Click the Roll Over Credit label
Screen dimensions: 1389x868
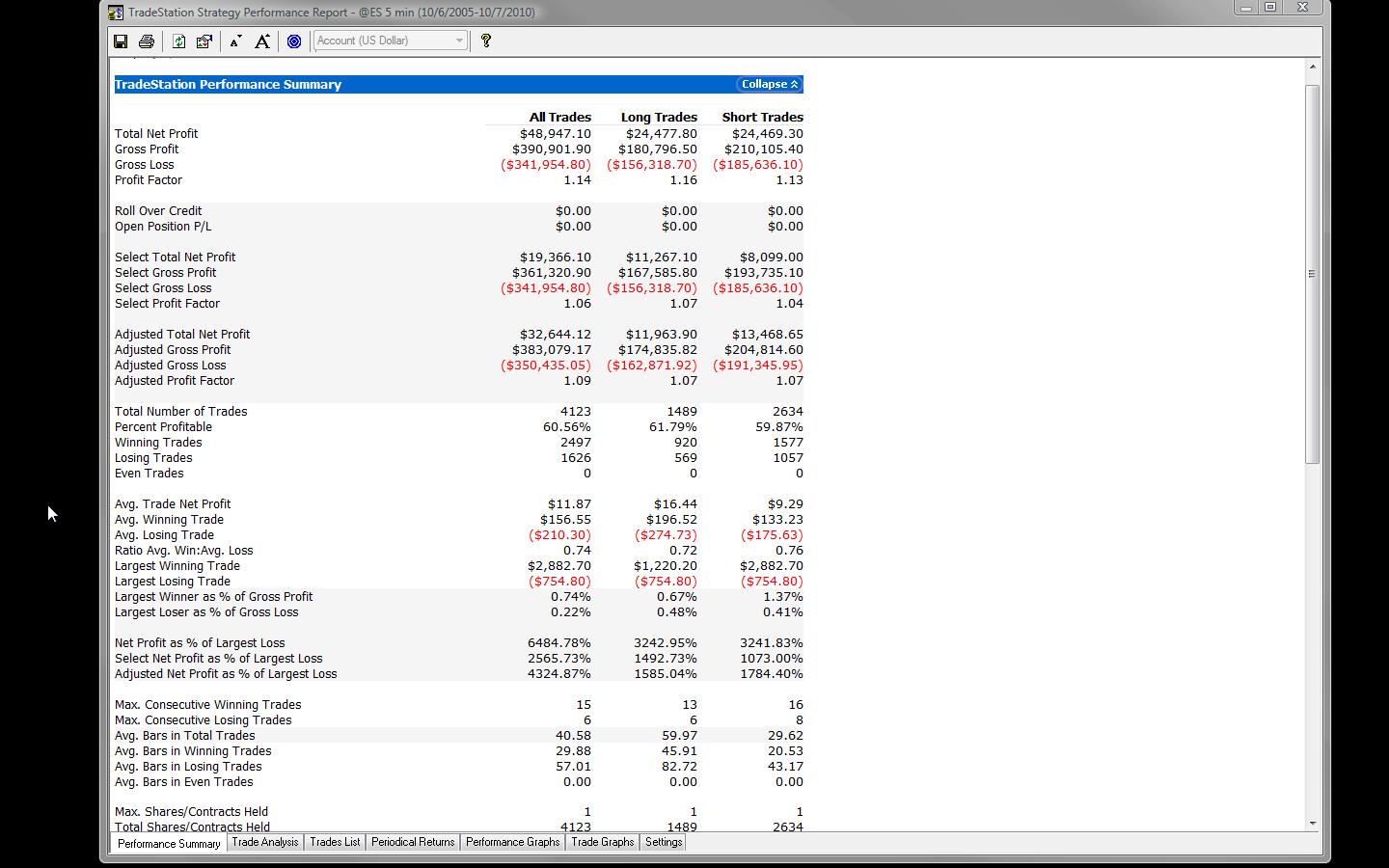coord(158,211)
